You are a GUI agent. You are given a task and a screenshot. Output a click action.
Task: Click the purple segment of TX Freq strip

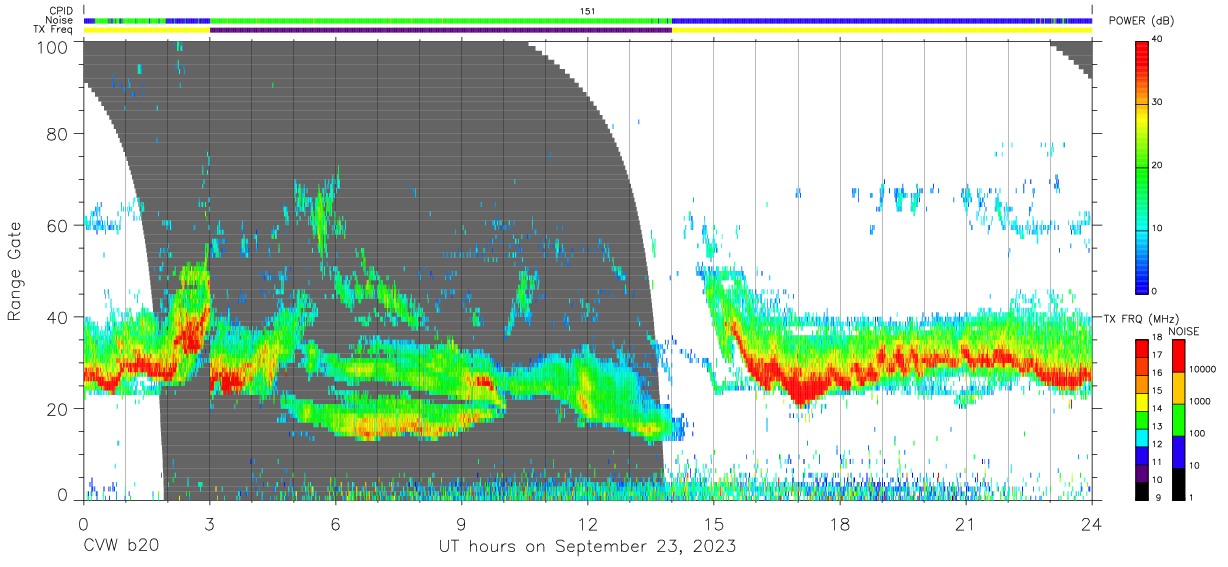(x=440, y=30)
